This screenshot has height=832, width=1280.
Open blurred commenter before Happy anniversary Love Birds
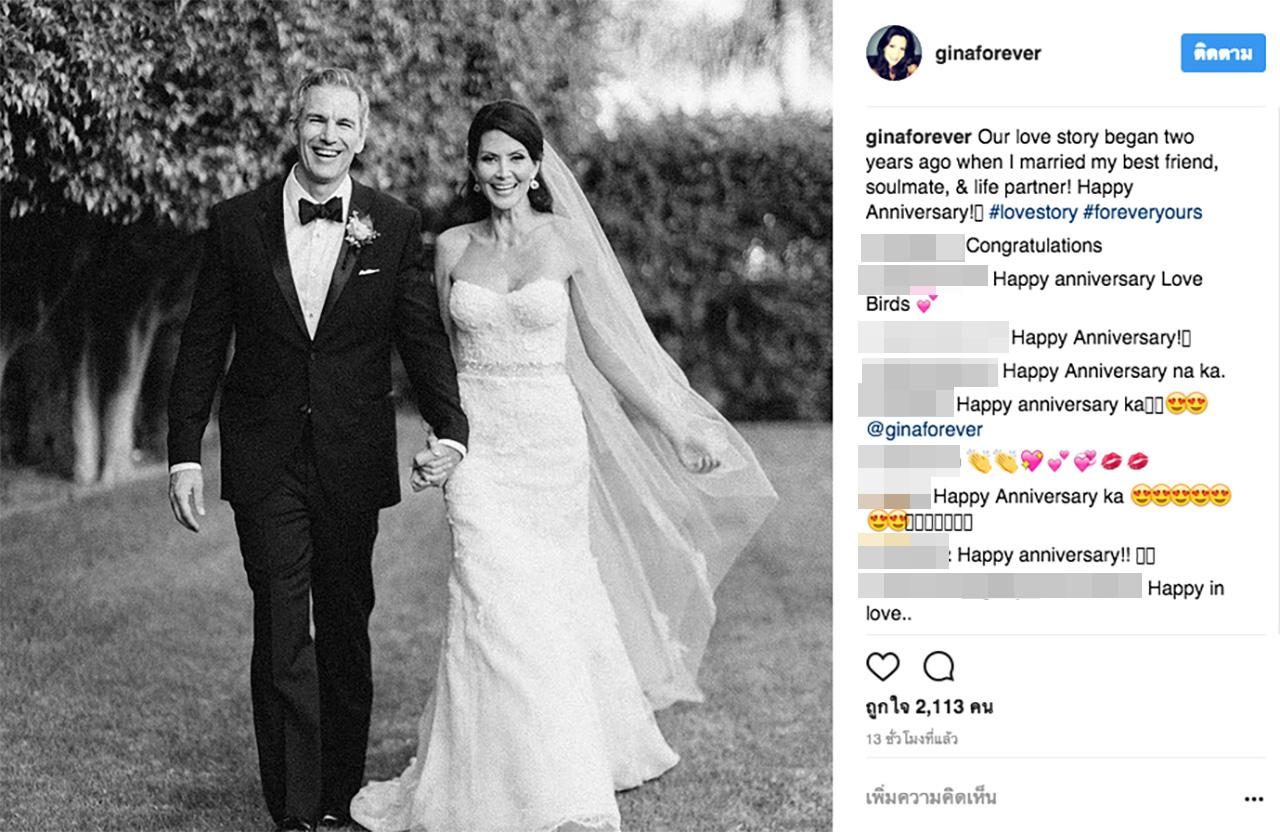pos(924,277)
